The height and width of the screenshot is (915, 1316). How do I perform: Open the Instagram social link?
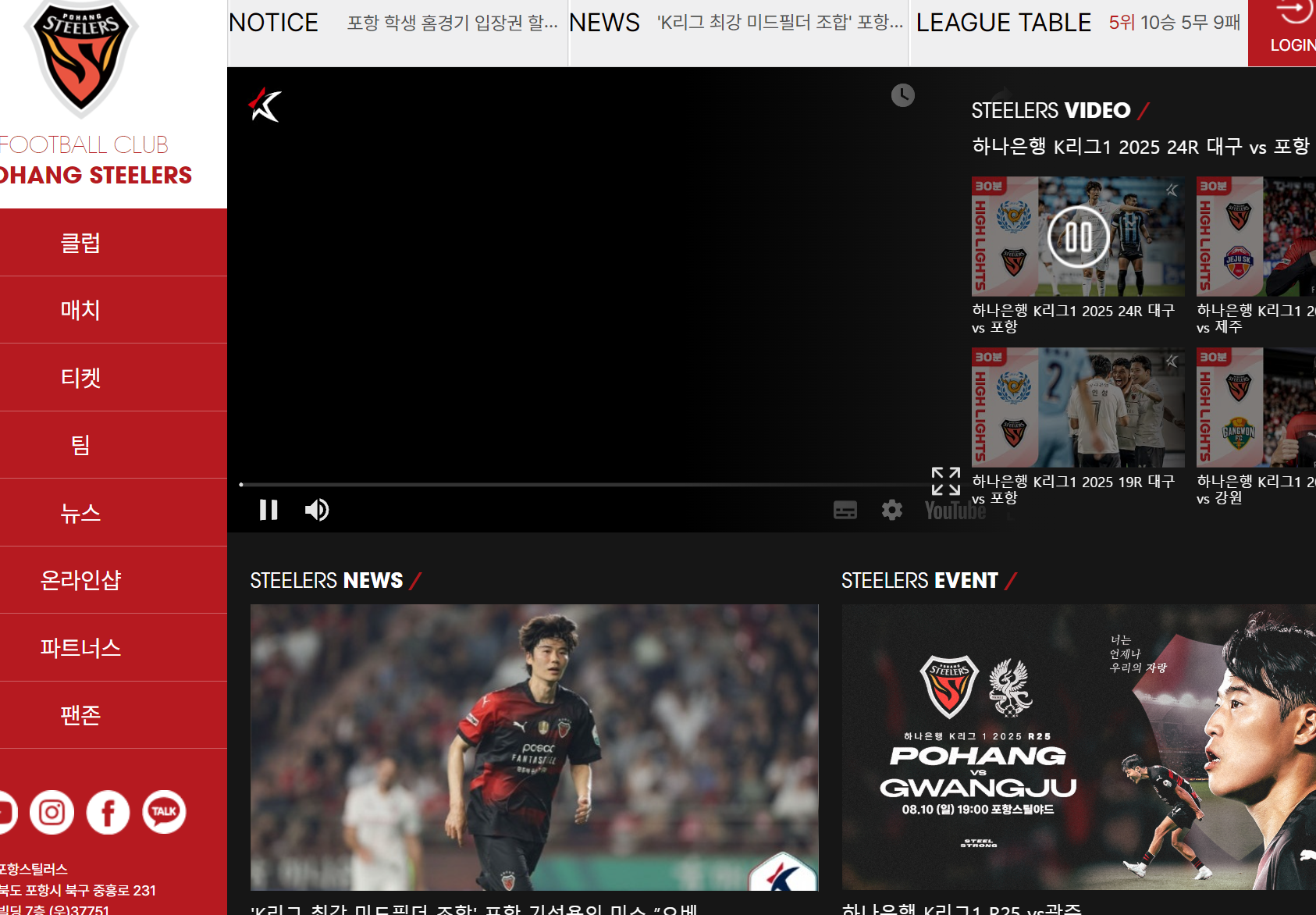click(52, 812)
